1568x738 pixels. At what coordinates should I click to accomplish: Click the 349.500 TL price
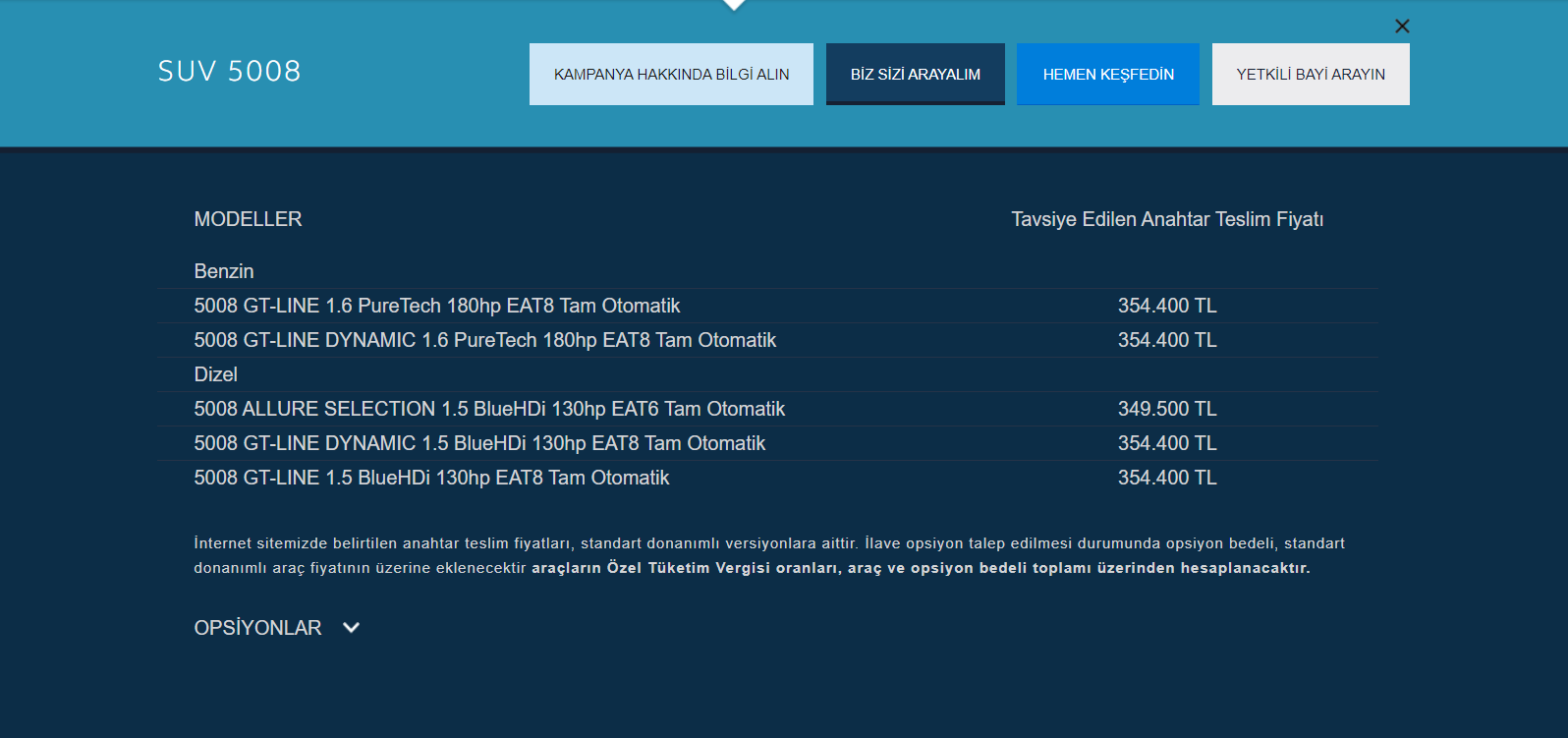click(1167, 409)
